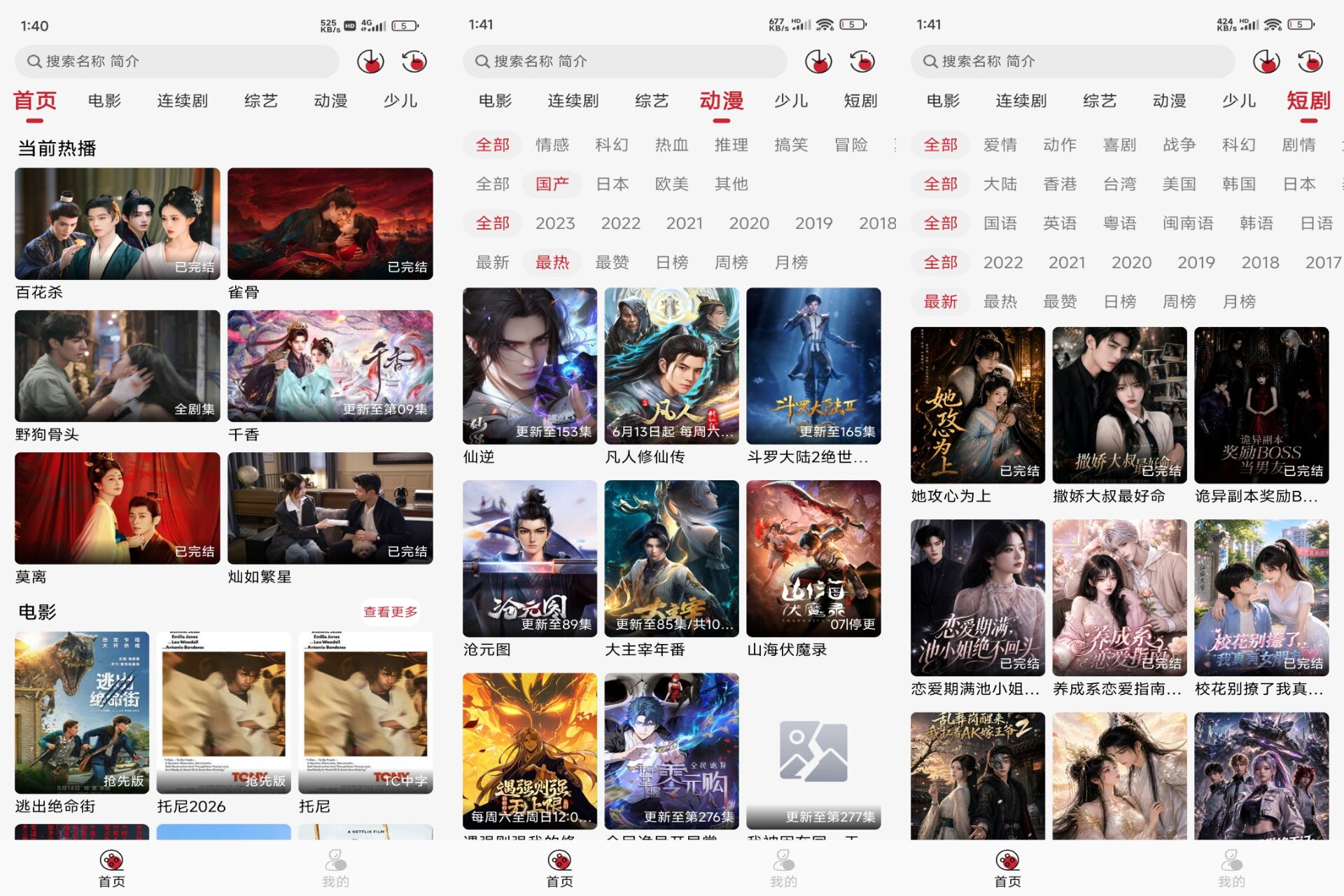Click the 托尼2026 movie title

point(191,806)
